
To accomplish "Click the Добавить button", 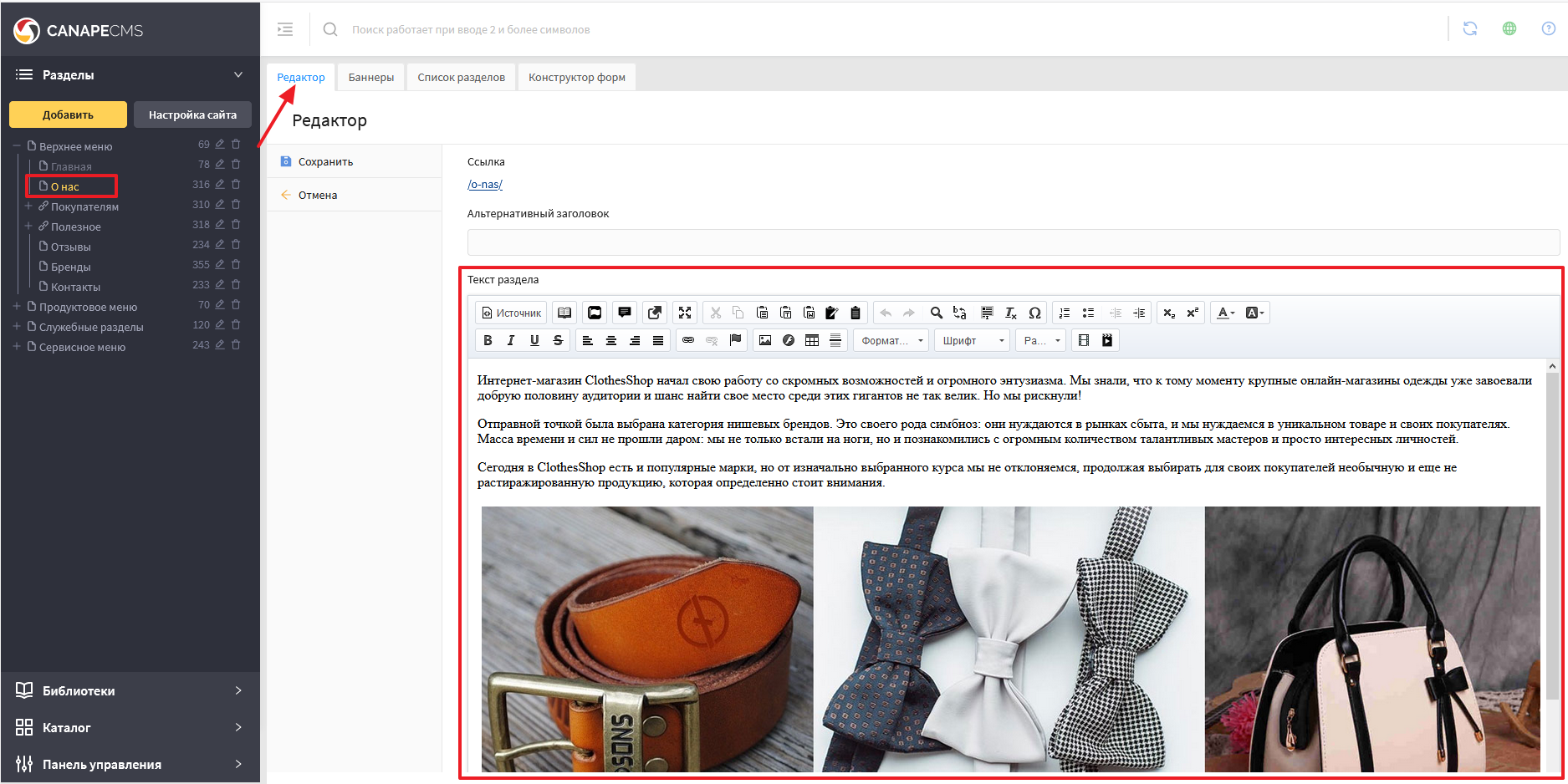I will pyautogui.click(x=68, y=115).
